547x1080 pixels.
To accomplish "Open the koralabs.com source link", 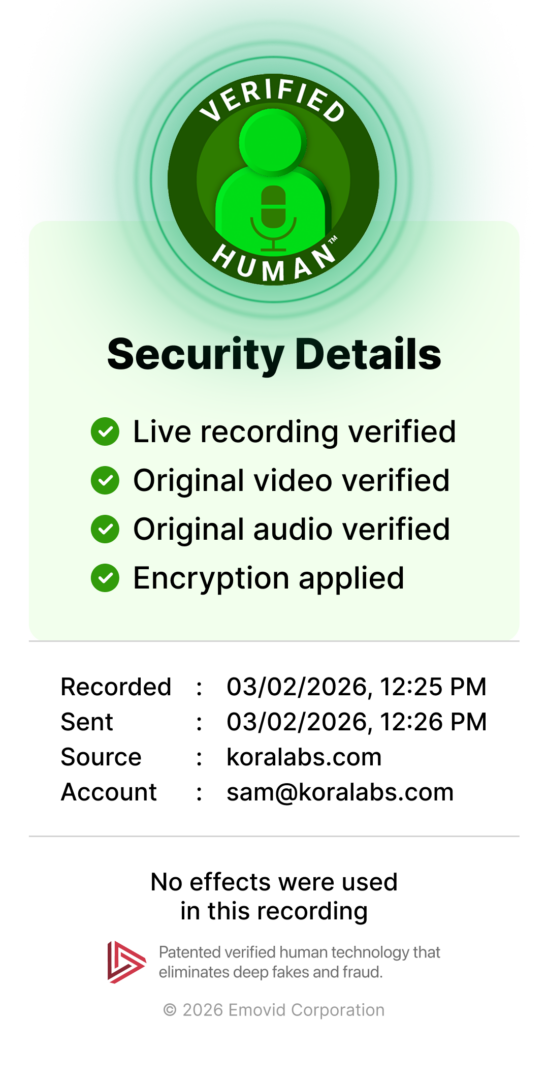I will [304, 757].
